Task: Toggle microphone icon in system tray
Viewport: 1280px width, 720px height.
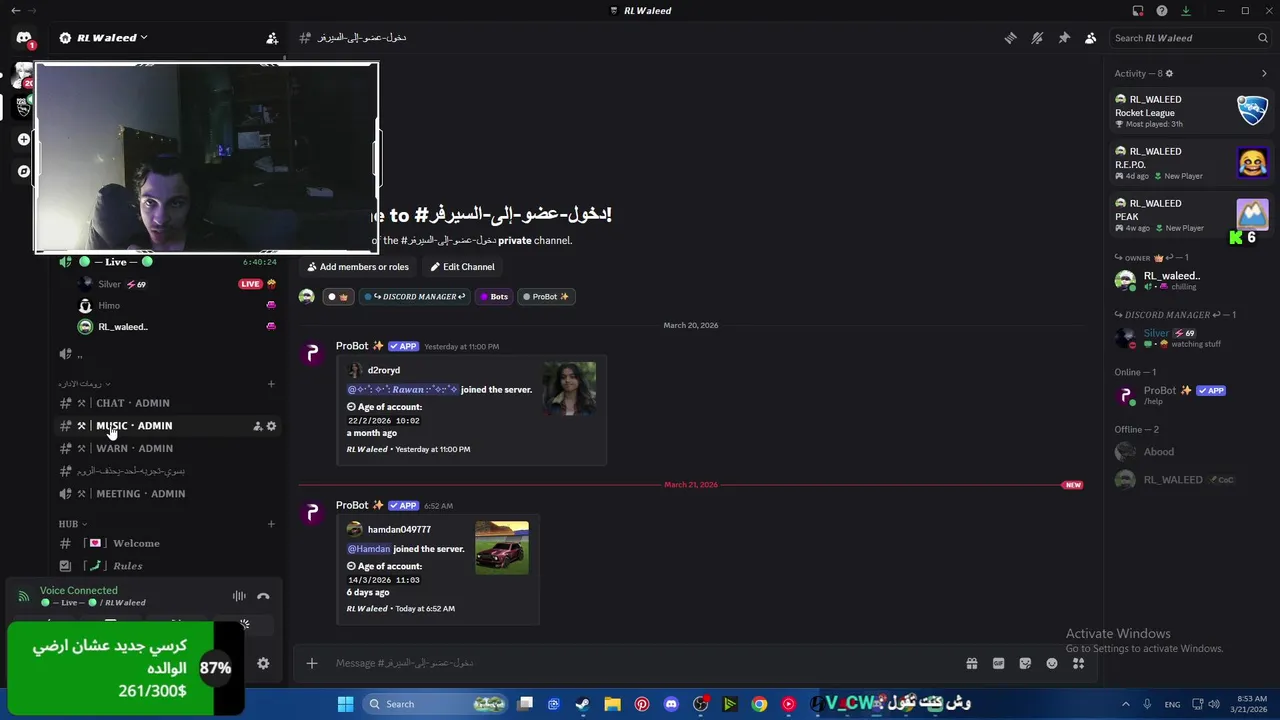Action: tap(1147, 704)
